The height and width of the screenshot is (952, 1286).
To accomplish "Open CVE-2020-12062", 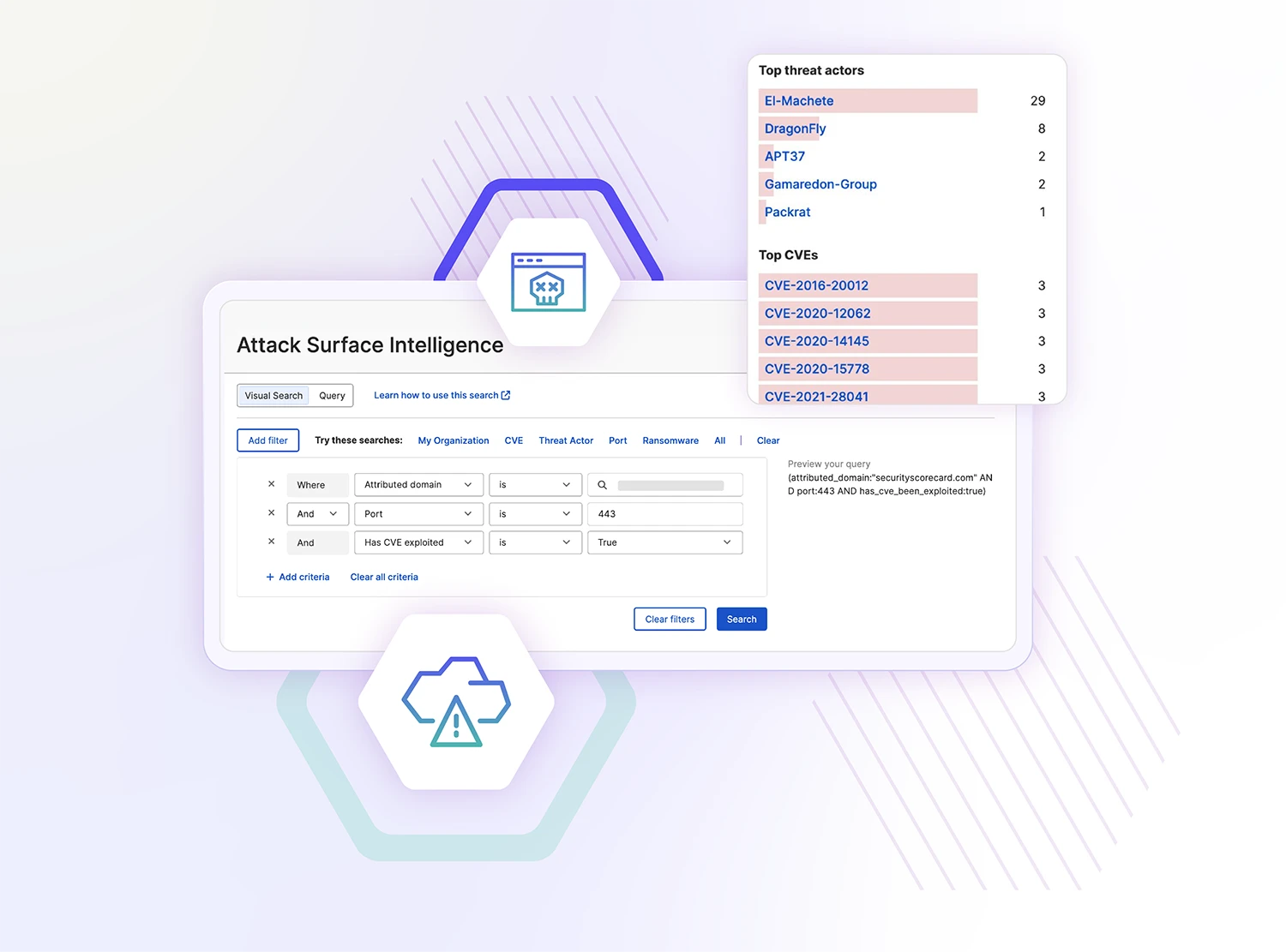I will [x=817, y=314].
